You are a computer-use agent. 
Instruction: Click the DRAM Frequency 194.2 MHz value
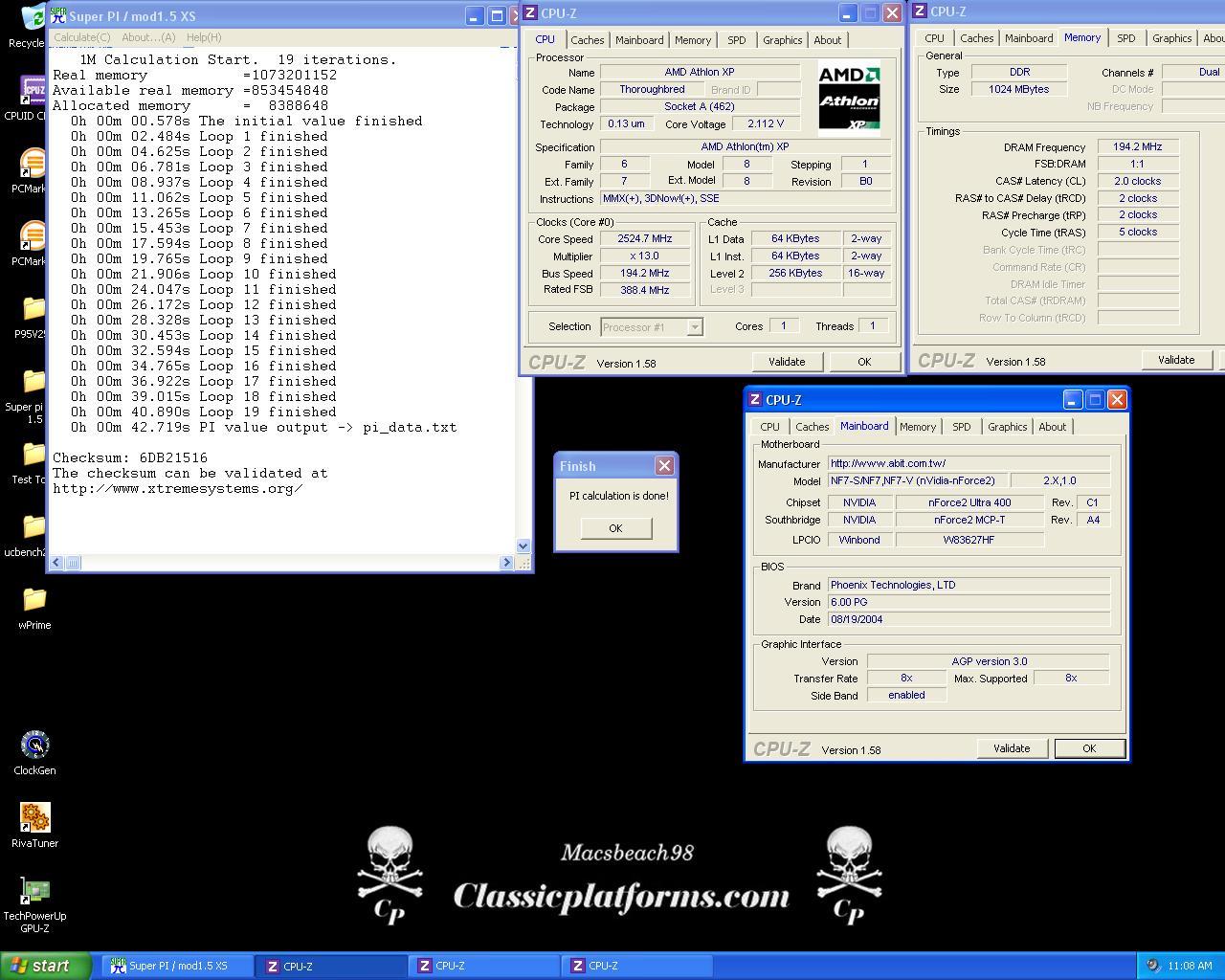pos(1138,146)
